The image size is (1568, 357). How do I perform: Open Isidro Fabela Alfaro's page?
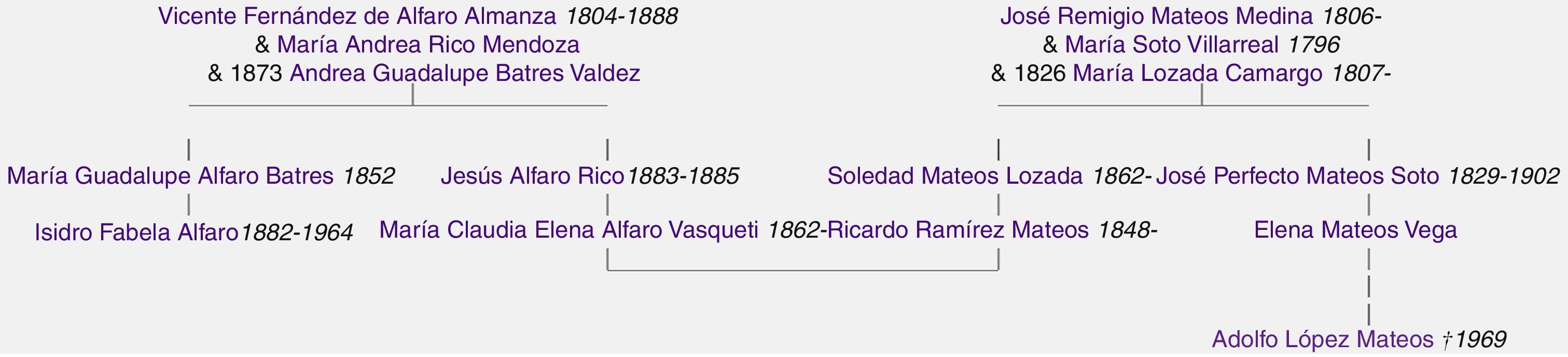pos(136,232)
